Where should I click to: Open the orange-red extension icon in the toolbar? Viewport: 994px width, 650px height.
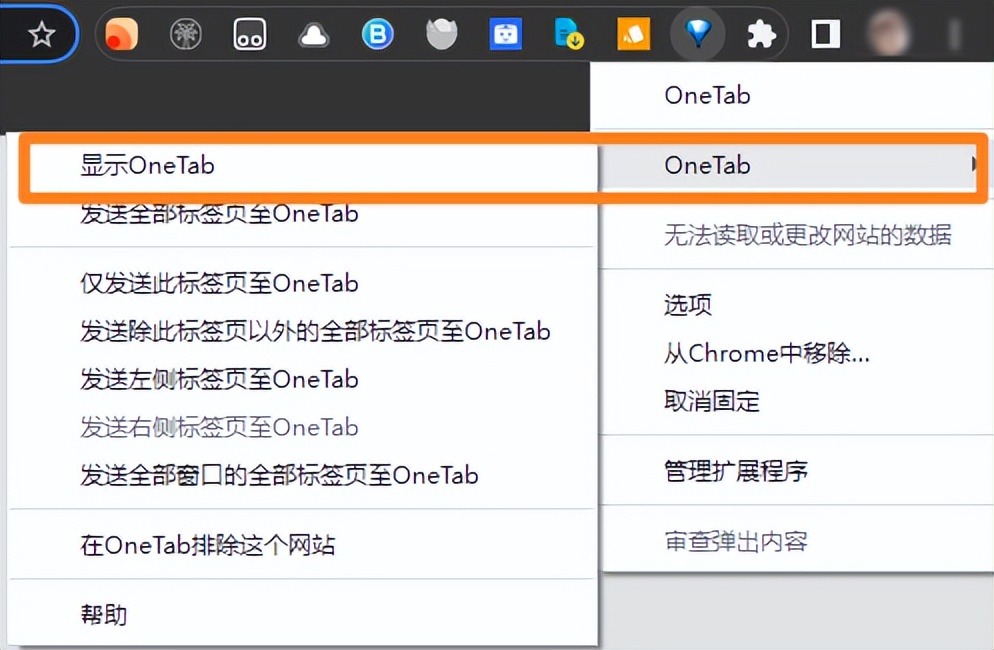click(x=122, y=34)
